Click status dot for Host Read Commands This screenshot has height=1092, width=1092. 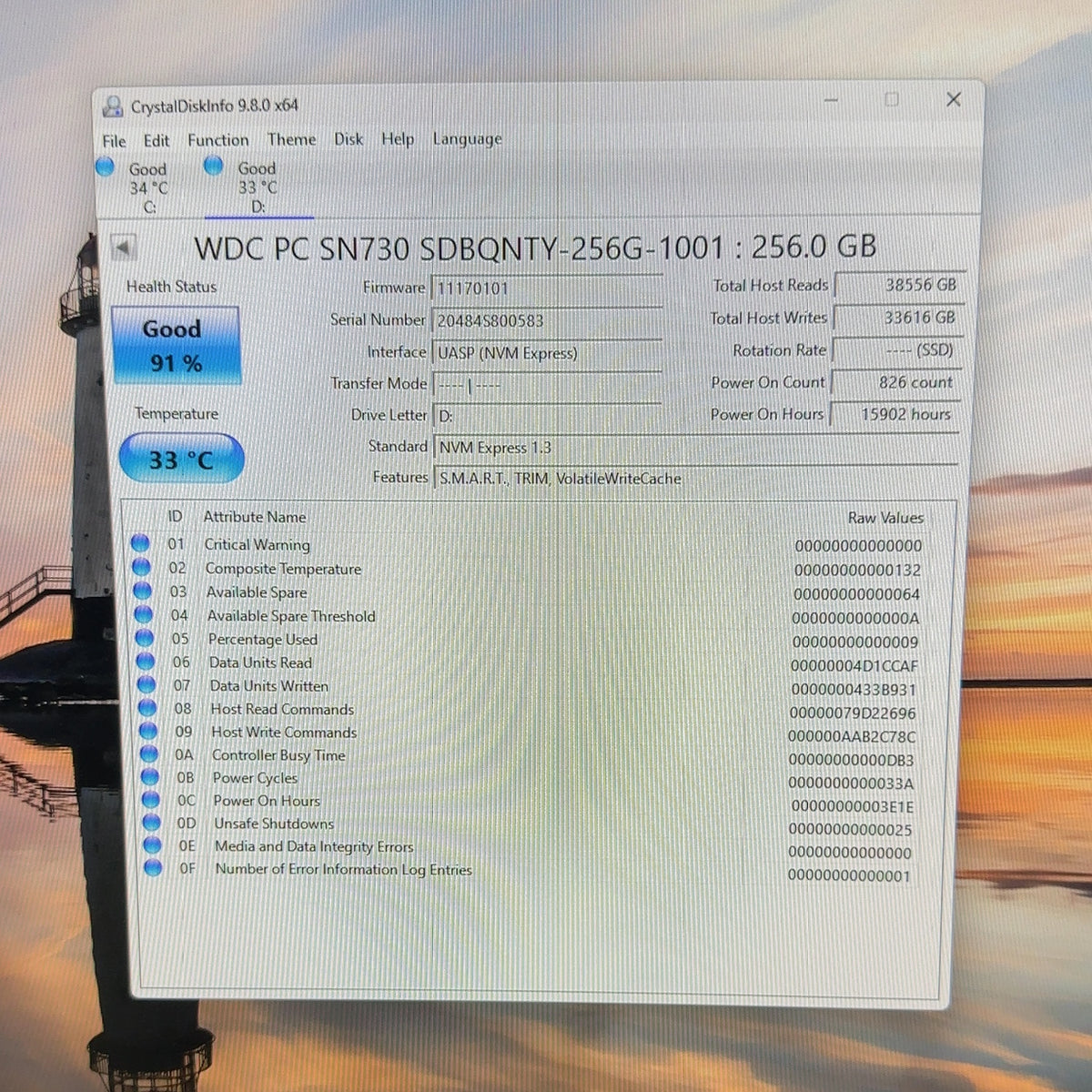tap(147, 708)
